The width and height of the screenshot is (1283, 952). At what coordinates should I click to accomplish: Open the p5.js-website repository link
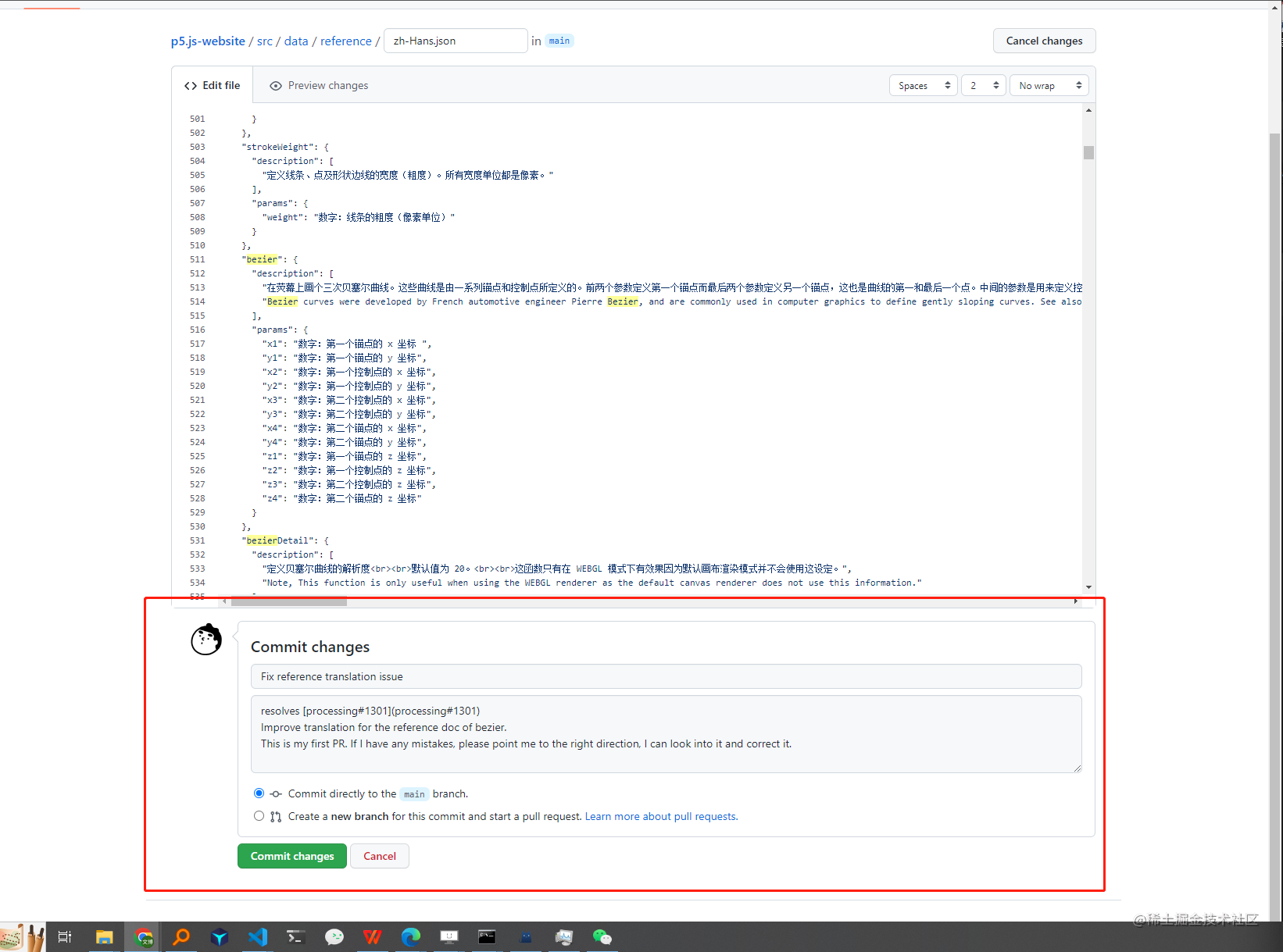tap(208, 41)
